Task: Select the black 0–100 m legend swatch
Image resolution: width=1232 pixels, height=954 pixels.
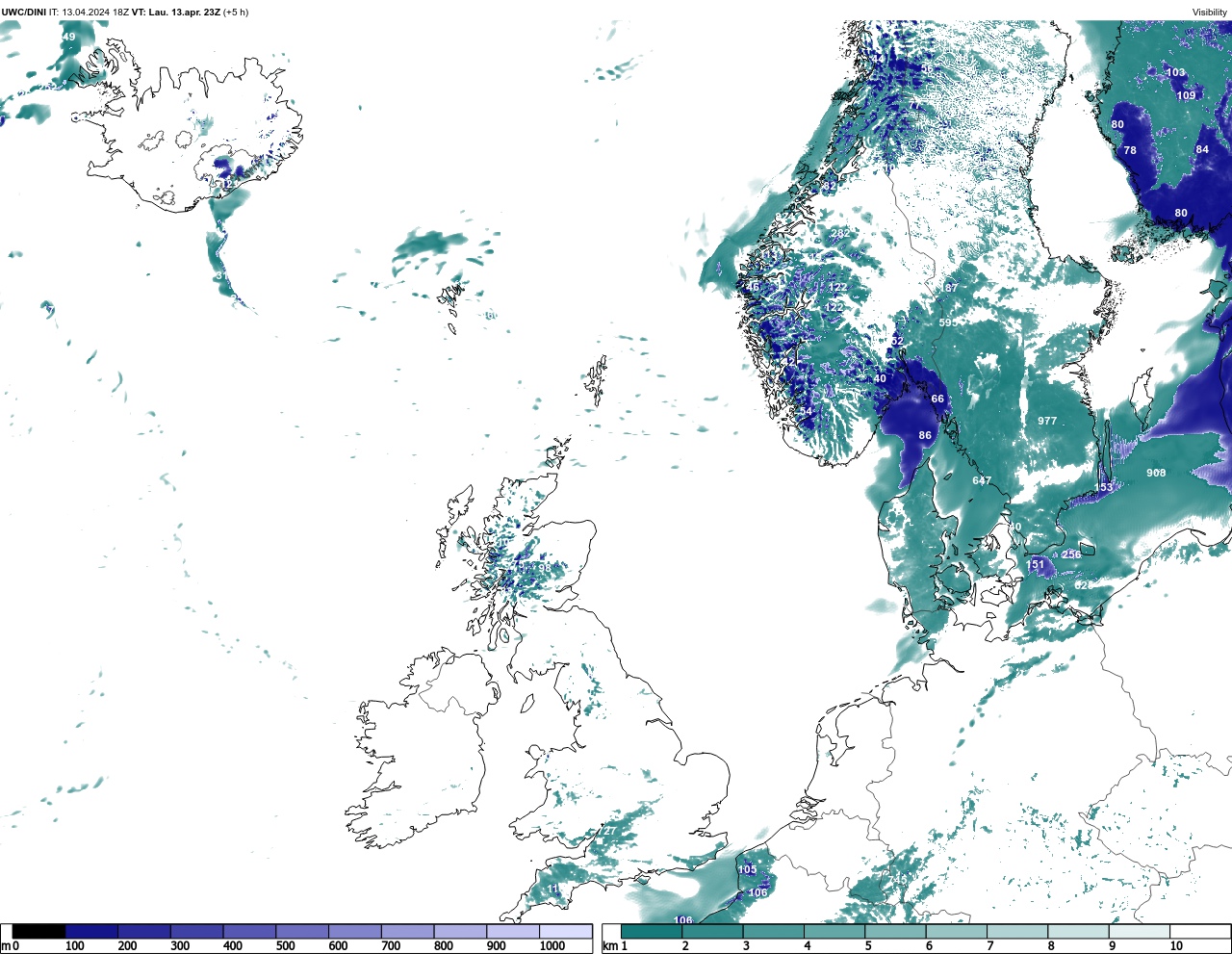Action: [38, 931]
